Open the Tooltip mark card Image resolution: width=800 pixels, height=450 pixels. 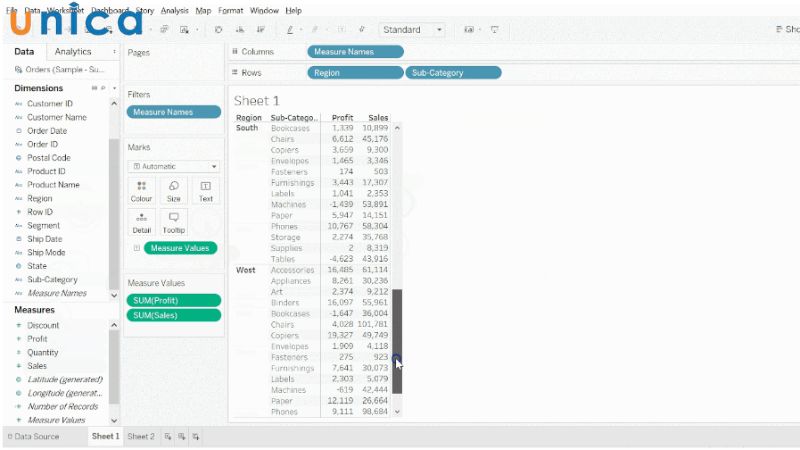[x=173, y=223]
